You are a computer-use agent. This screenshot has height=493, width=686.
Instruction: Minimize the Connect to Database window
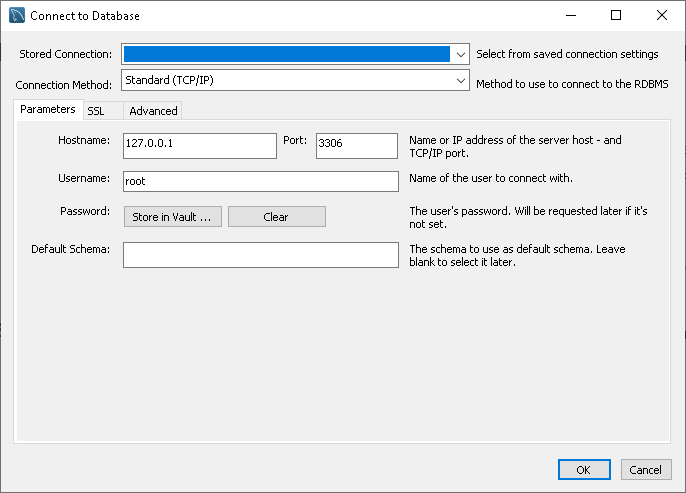coord(571,15)
